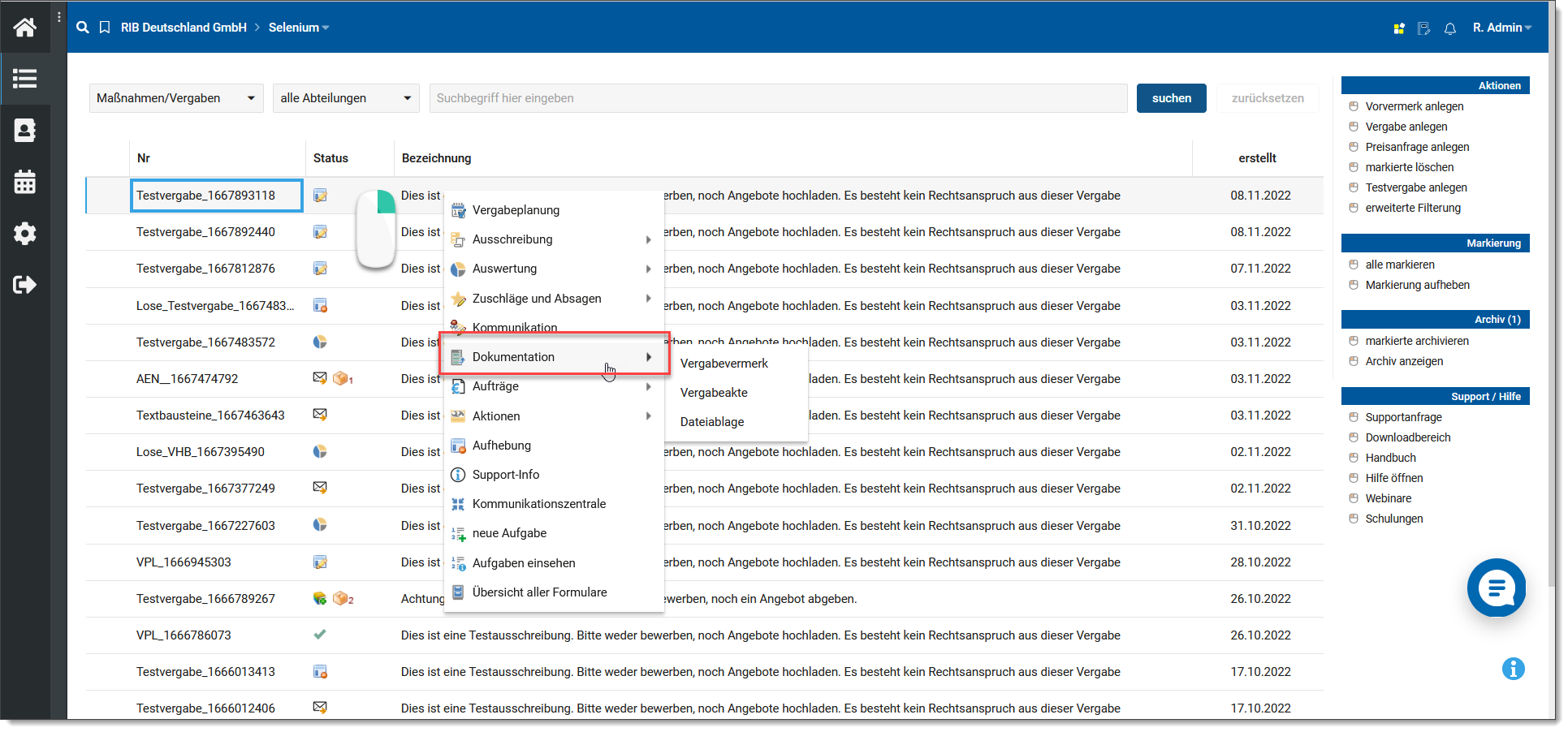The height and width of the screenshot is (732, 1568).
Task: Expand the Aktionen submenu
Action: 648,416
